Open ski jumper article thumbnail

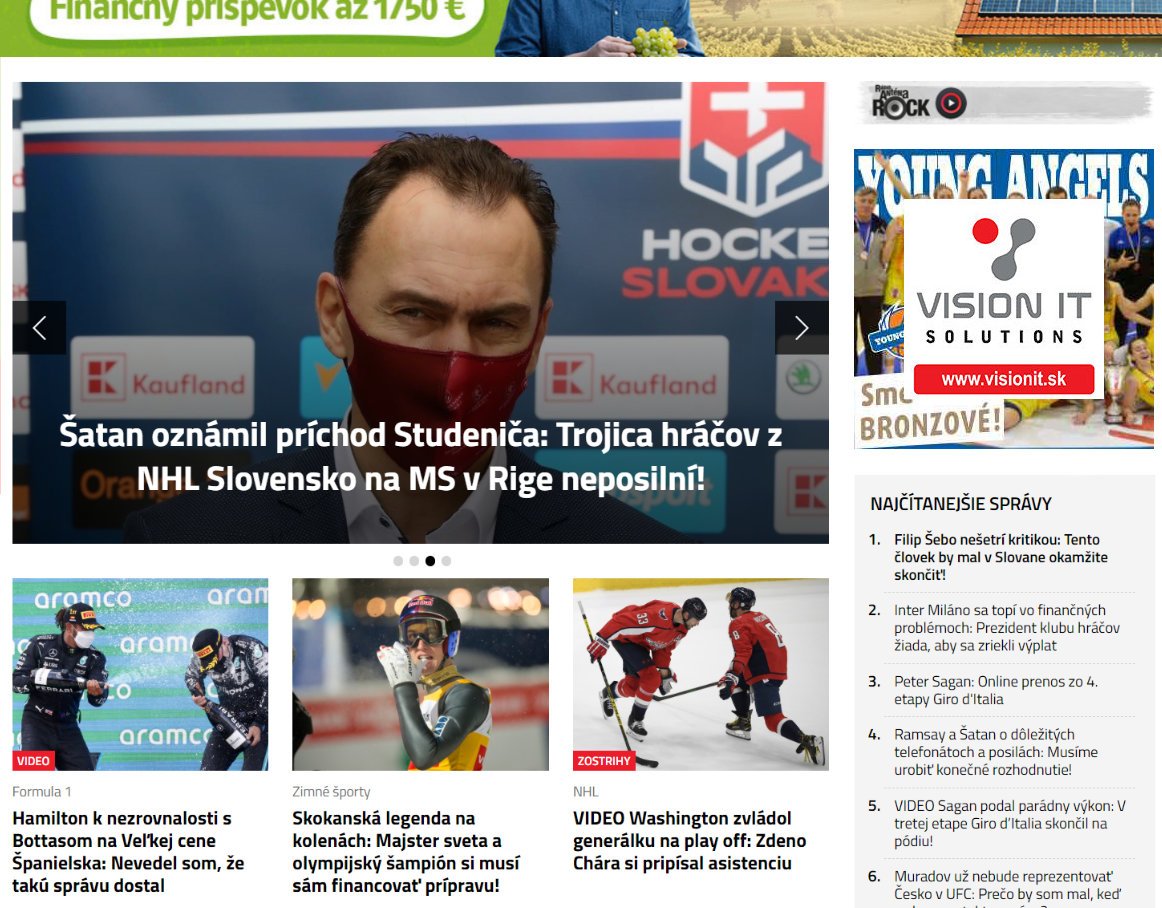point(420,675)
